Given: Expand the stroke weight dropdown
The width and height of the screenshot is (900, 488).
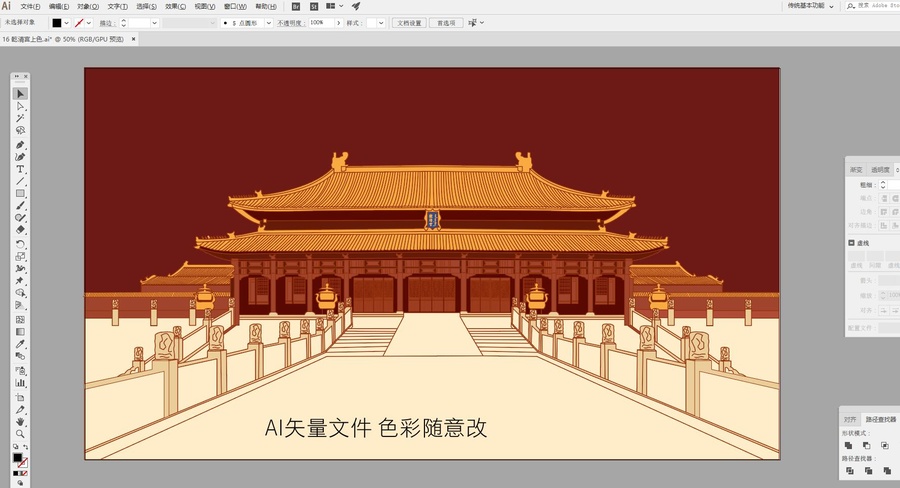Looking at the screenshot, I should pyautogui.click(x=154, y=23).
